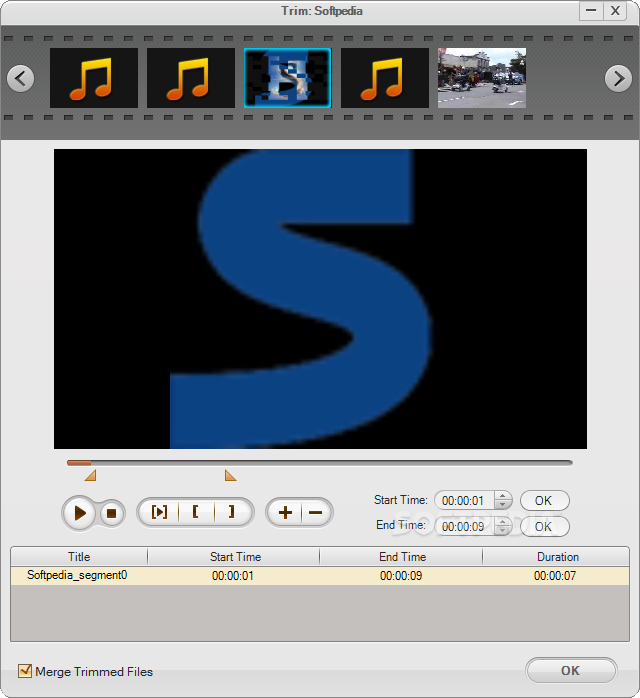Click segment start time 00:00:01 cell
This screenshot has height=698, width=640.
pos(233,576)
